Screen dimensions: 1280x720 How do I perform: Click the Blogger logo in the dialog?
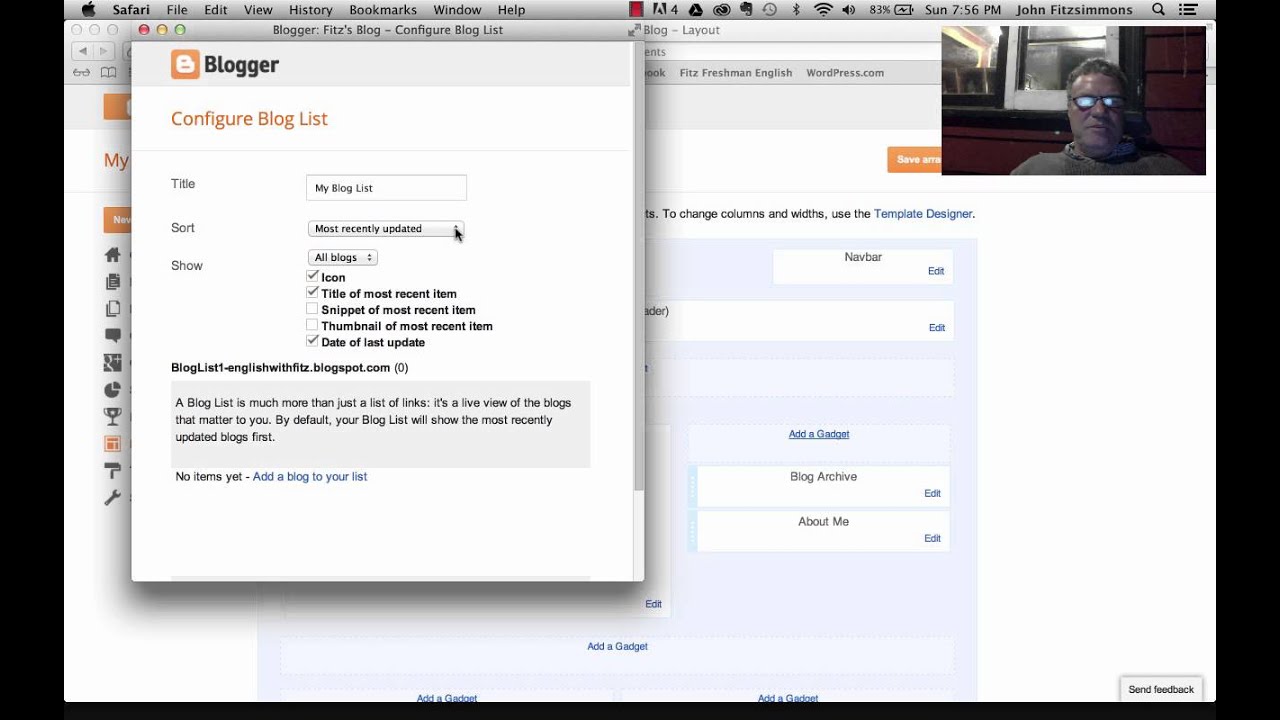tap(225, 65)
